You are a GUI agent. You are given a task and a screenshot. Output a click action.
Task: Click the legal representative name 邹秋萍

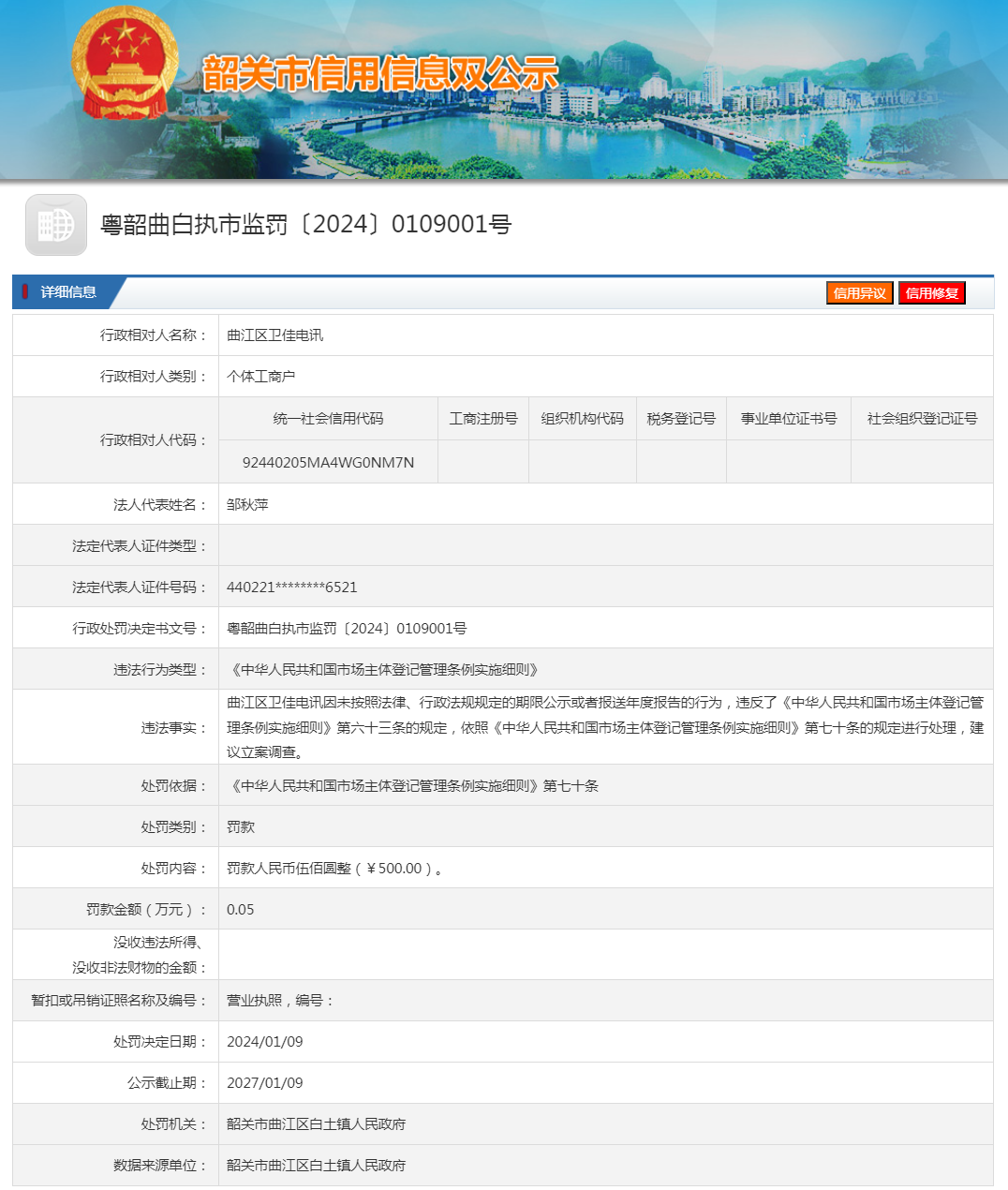coord(247,505)
